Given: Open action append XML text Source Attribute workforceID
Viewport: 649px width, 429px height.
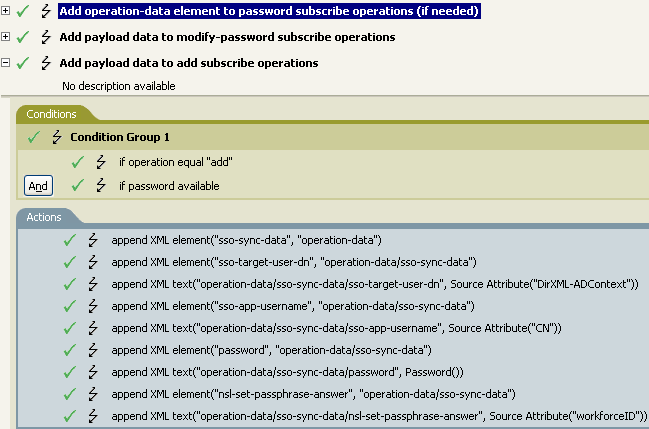Looking at the screenshot, I should [379, 416].
